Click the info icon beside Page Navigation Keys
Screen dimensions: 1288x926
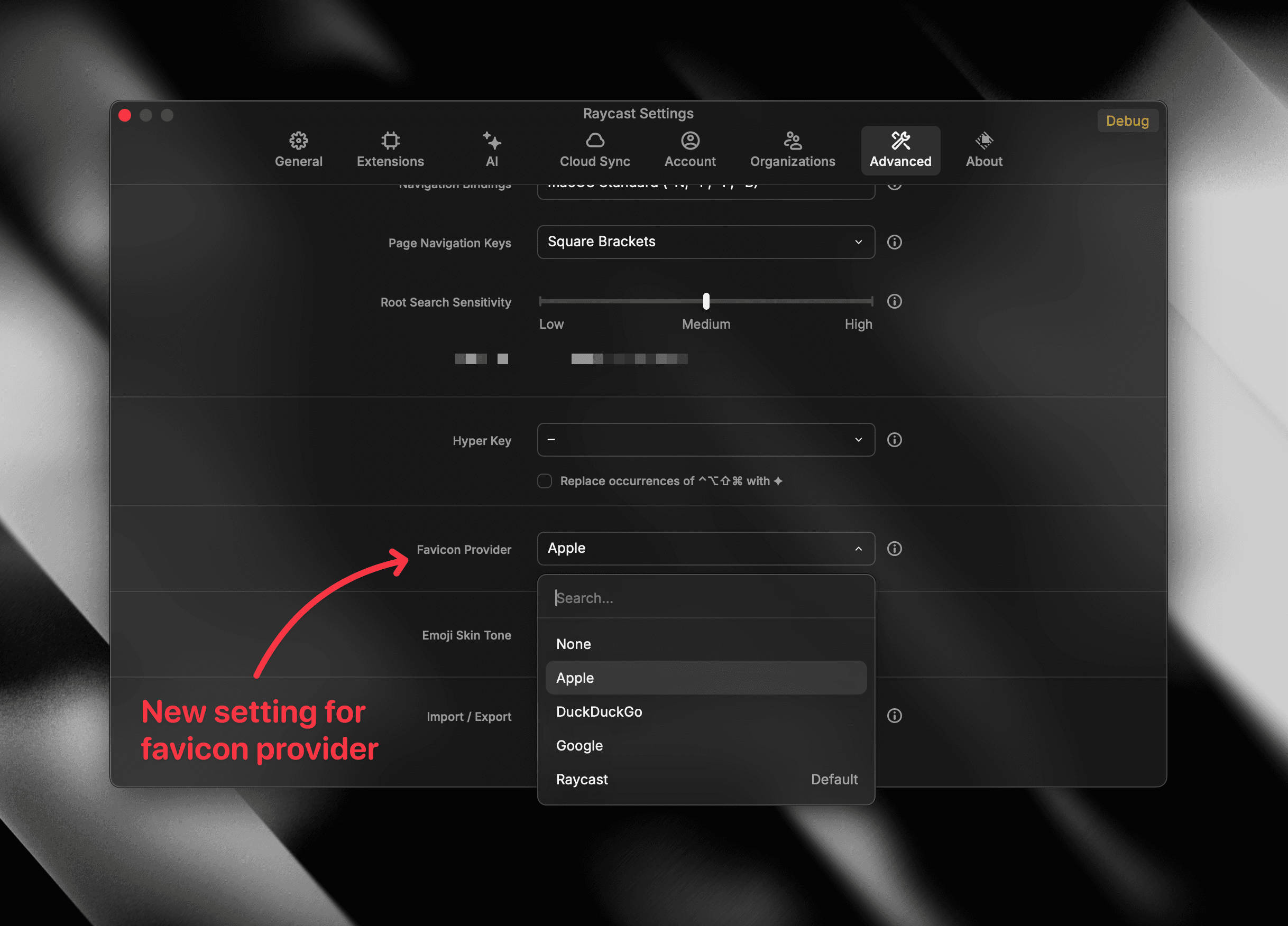point(895,242)
